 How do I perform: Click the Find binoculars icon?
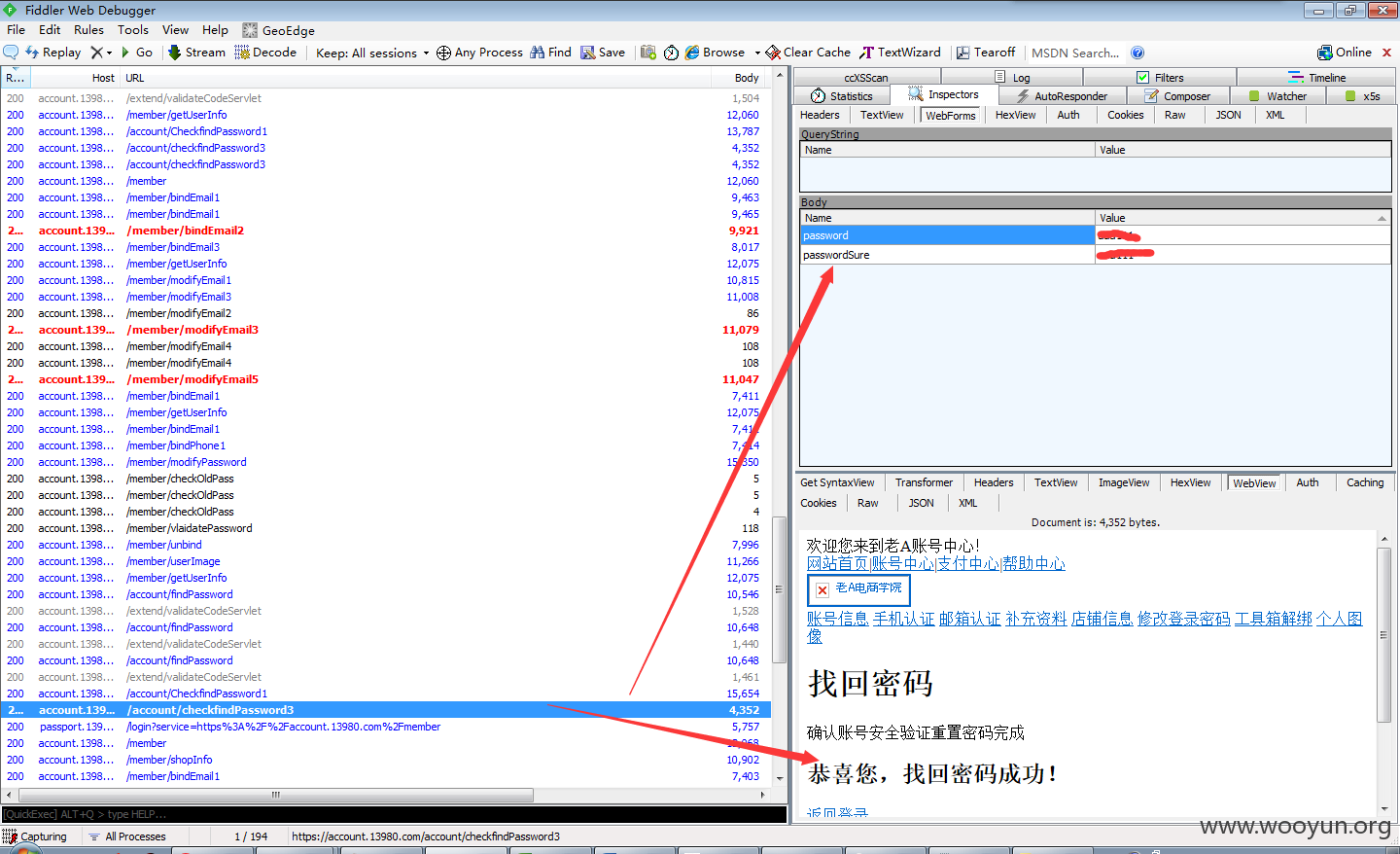[537, 53]
